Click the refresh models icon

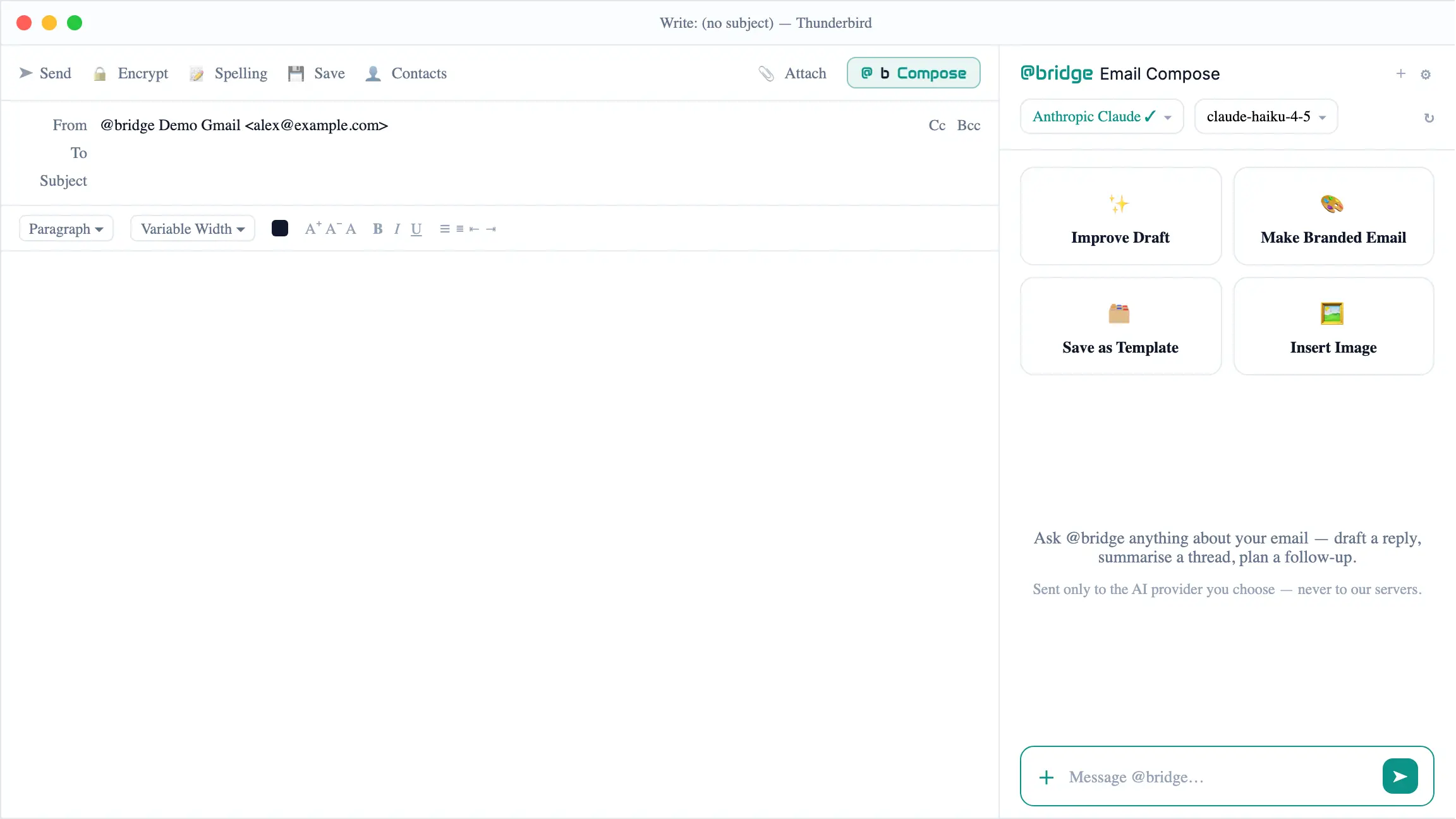[x=1429, y=118]
